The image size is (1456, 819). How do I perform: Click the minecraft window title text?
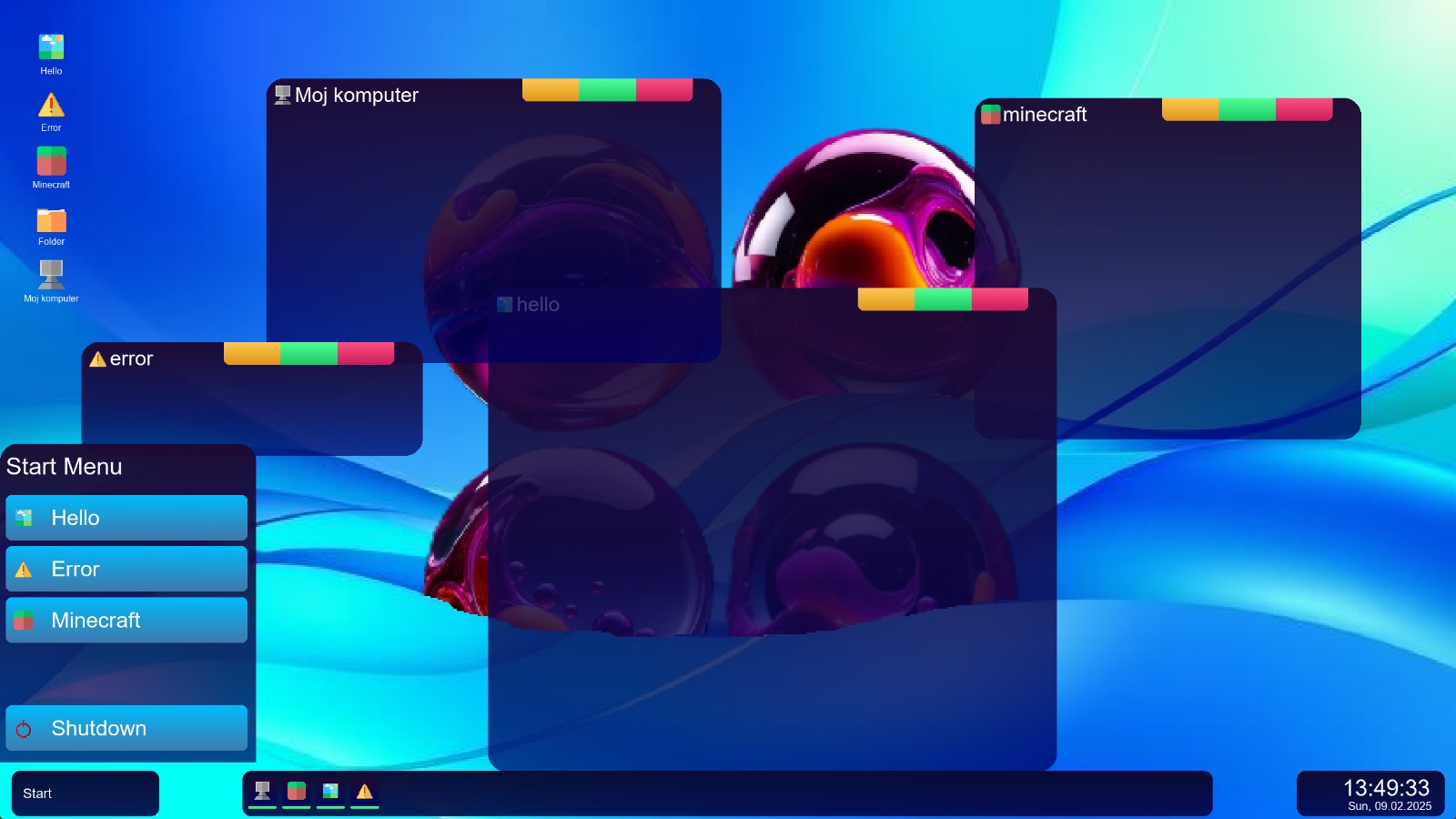click(1045, 115)
